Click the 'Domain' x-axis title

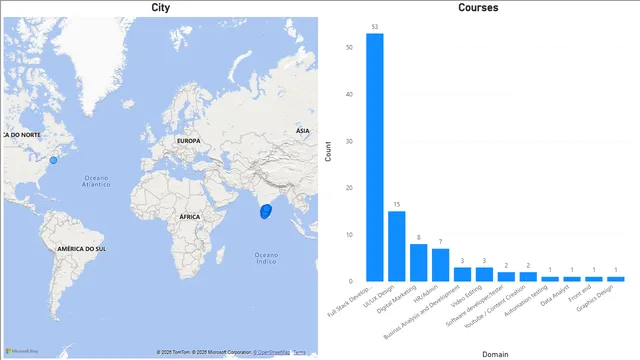495,354
